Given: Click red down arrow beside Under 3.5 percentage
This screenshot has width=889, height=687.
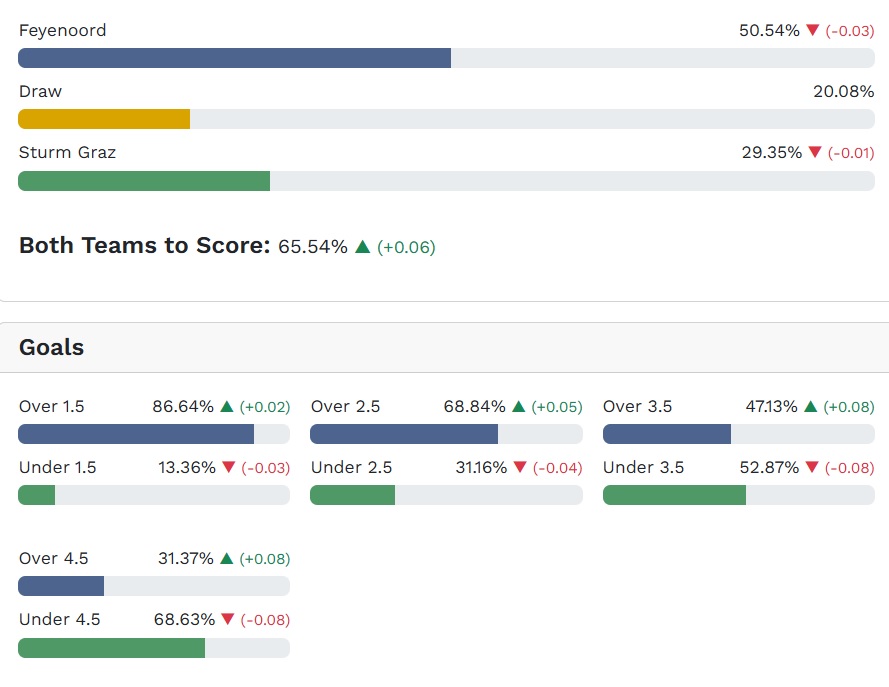Looking at the screenshot, I should [x=812, y=468].
